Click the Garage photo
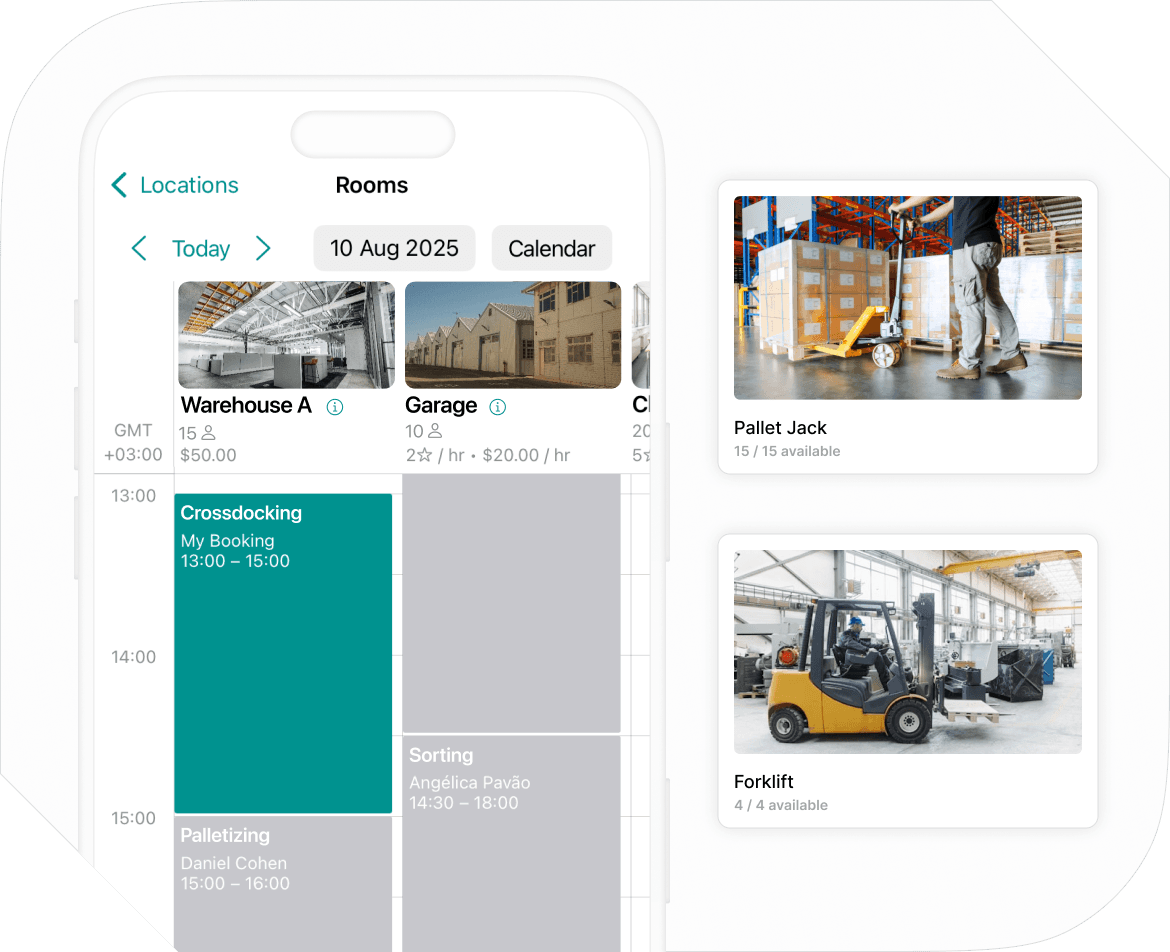The height and width of the screenshot is (952, 1170). coord(512,335)
